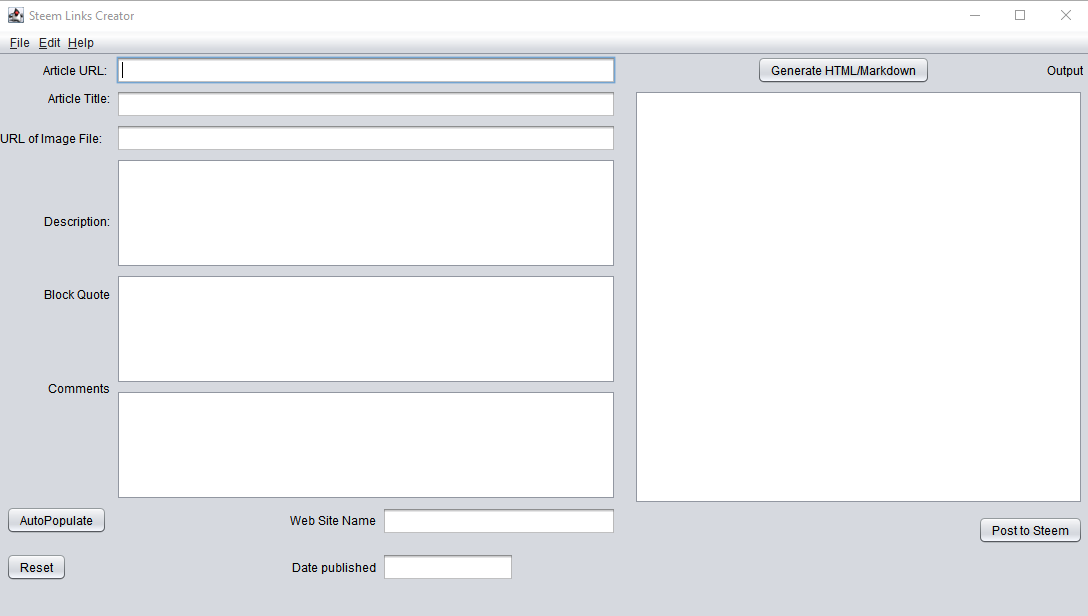This screenshot has height=616, width=1088.
Task: Click the Reset button
Action: (36, 567)
